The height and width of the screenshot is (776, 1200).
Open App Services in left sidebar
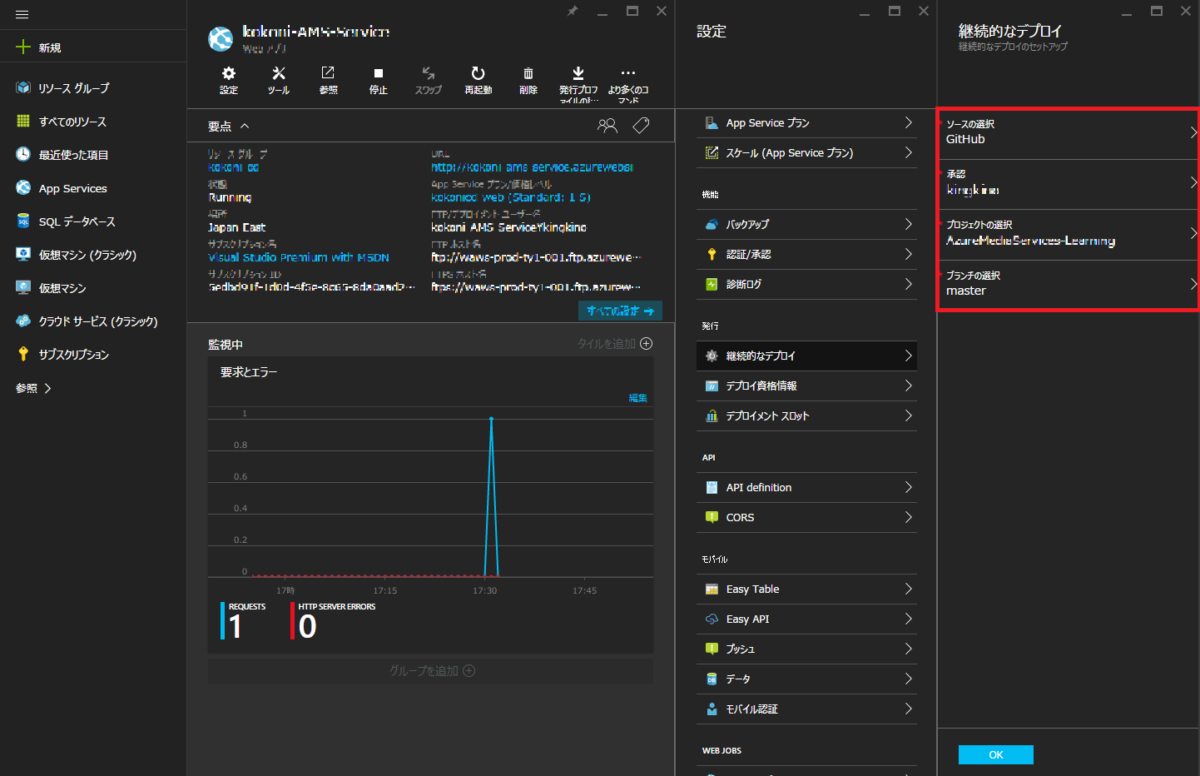click(x=72, y=188)
